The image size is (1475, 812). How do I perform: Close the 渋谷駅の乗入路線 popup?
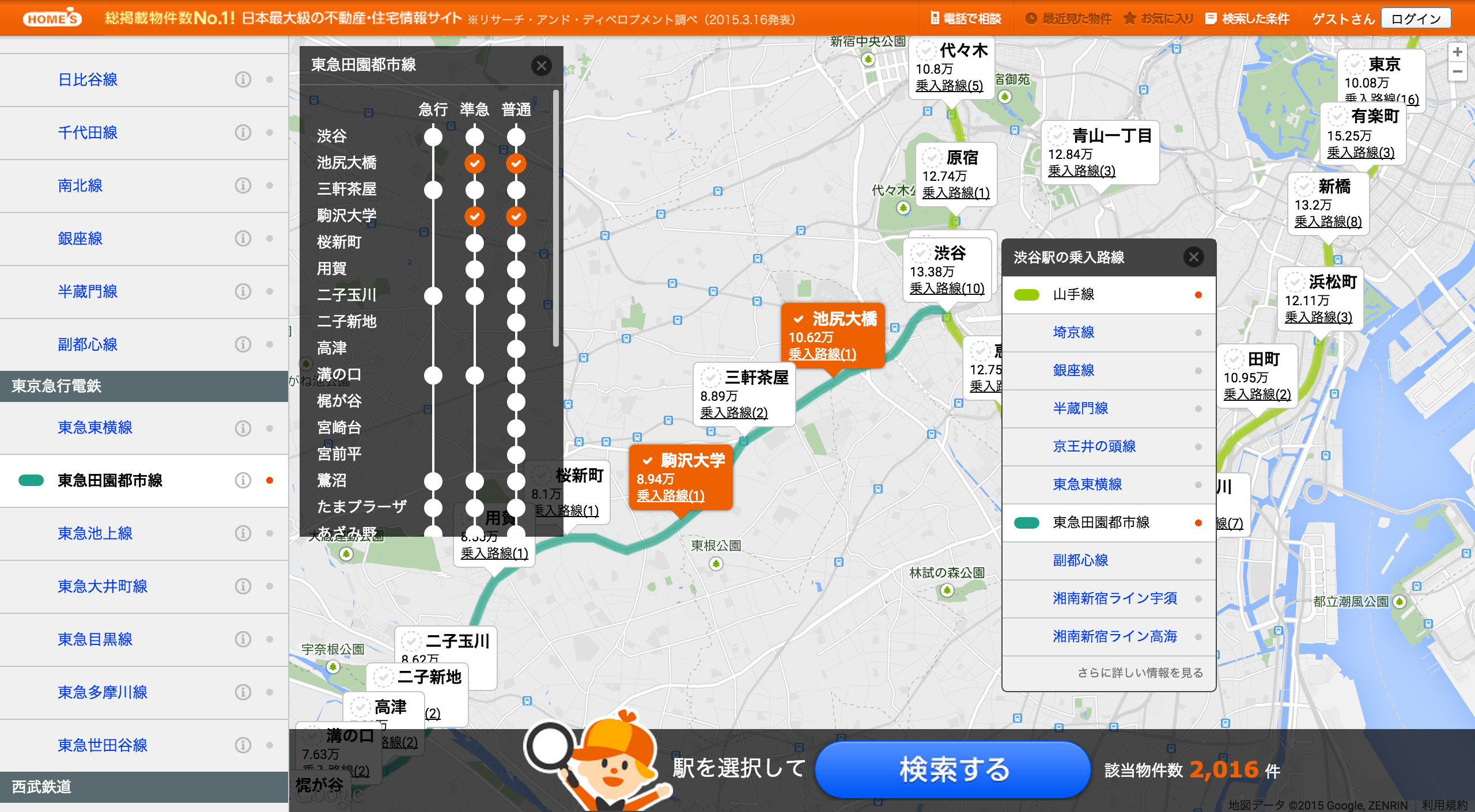click(x=1193, y=257)
